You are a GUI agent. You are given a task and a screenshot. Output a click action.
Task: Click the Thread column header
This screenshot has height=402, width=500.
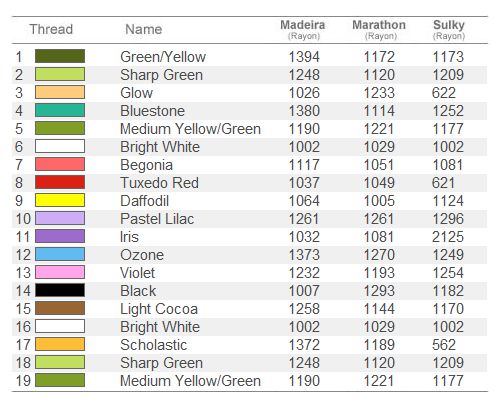pos(51,29)
